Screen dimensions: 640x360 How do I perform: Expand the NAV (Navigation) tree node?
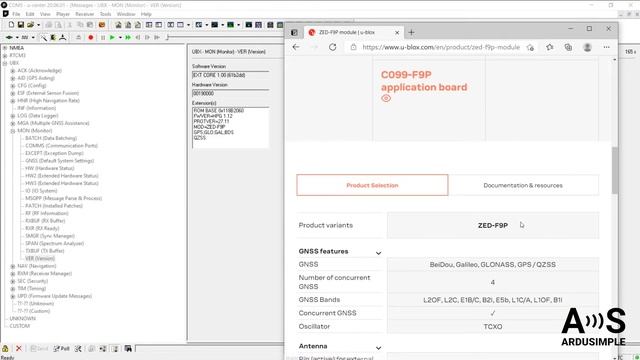click(x=13, y=266)
